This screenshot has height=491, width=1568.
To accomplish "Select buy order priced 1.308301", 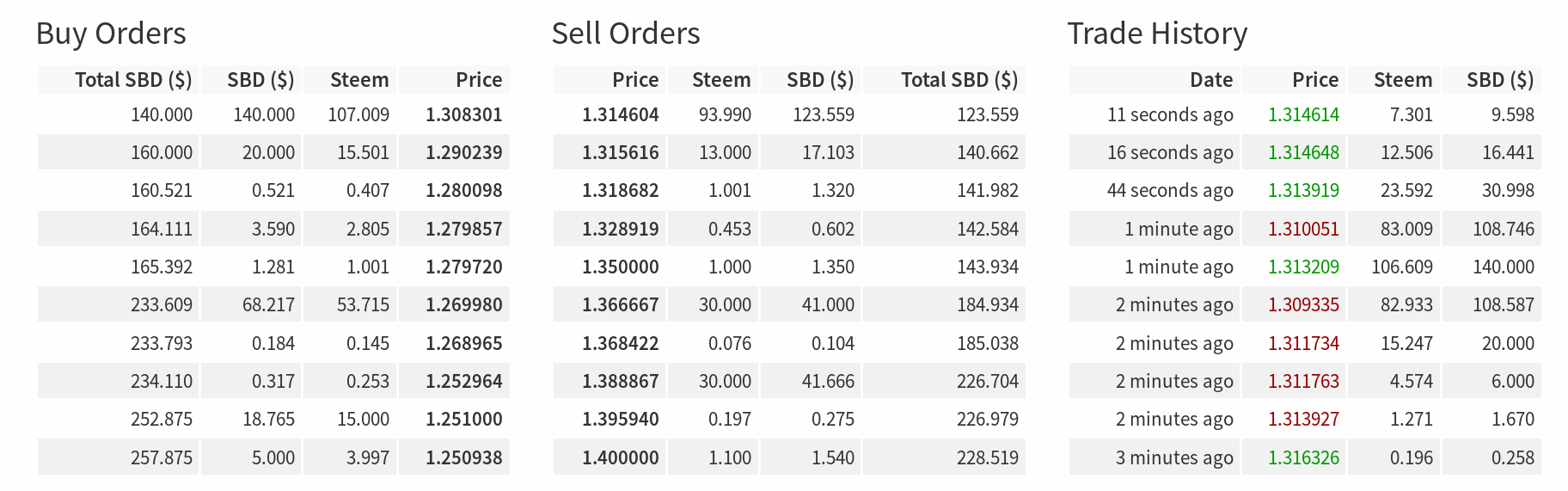I will (x=273, y=114).
